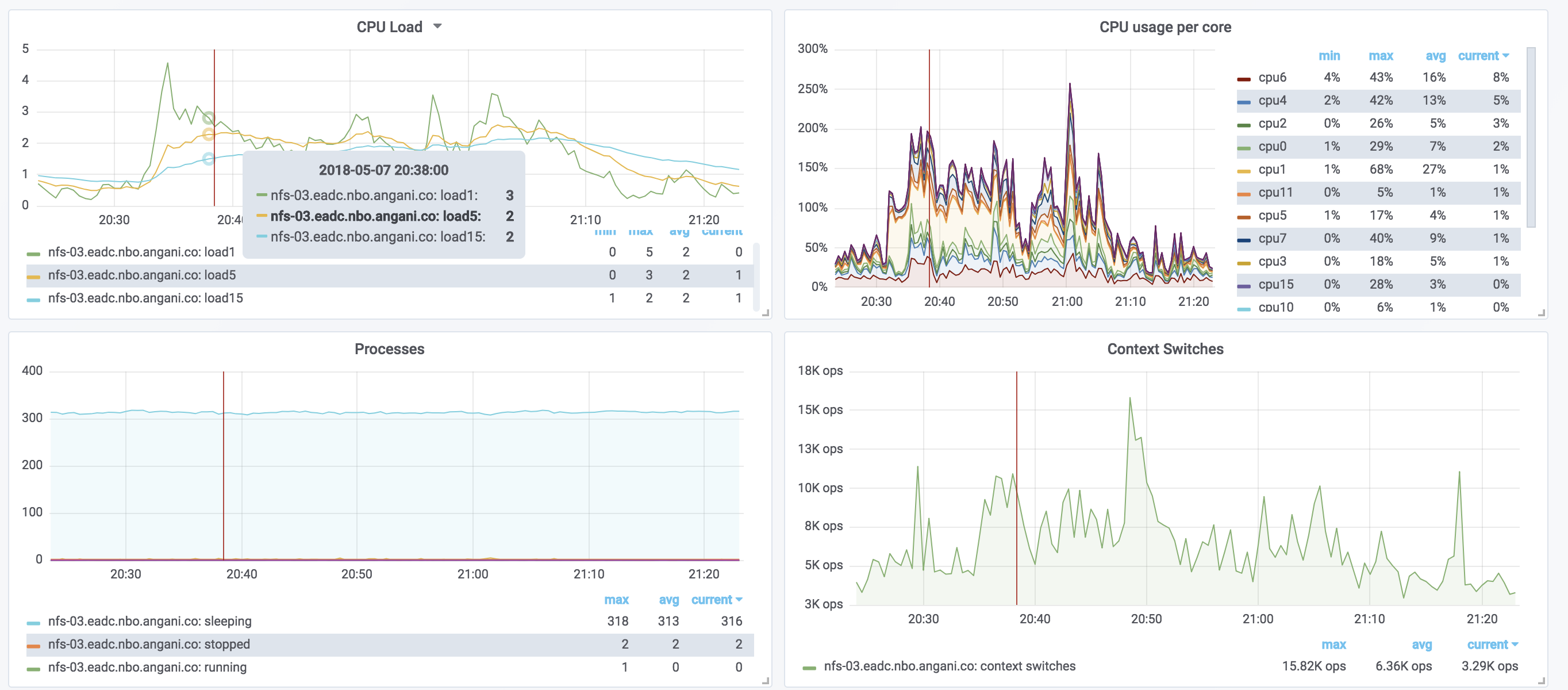
Task: Click the CPU usage legend scrollbar
Action: [x=1531, y=137]
